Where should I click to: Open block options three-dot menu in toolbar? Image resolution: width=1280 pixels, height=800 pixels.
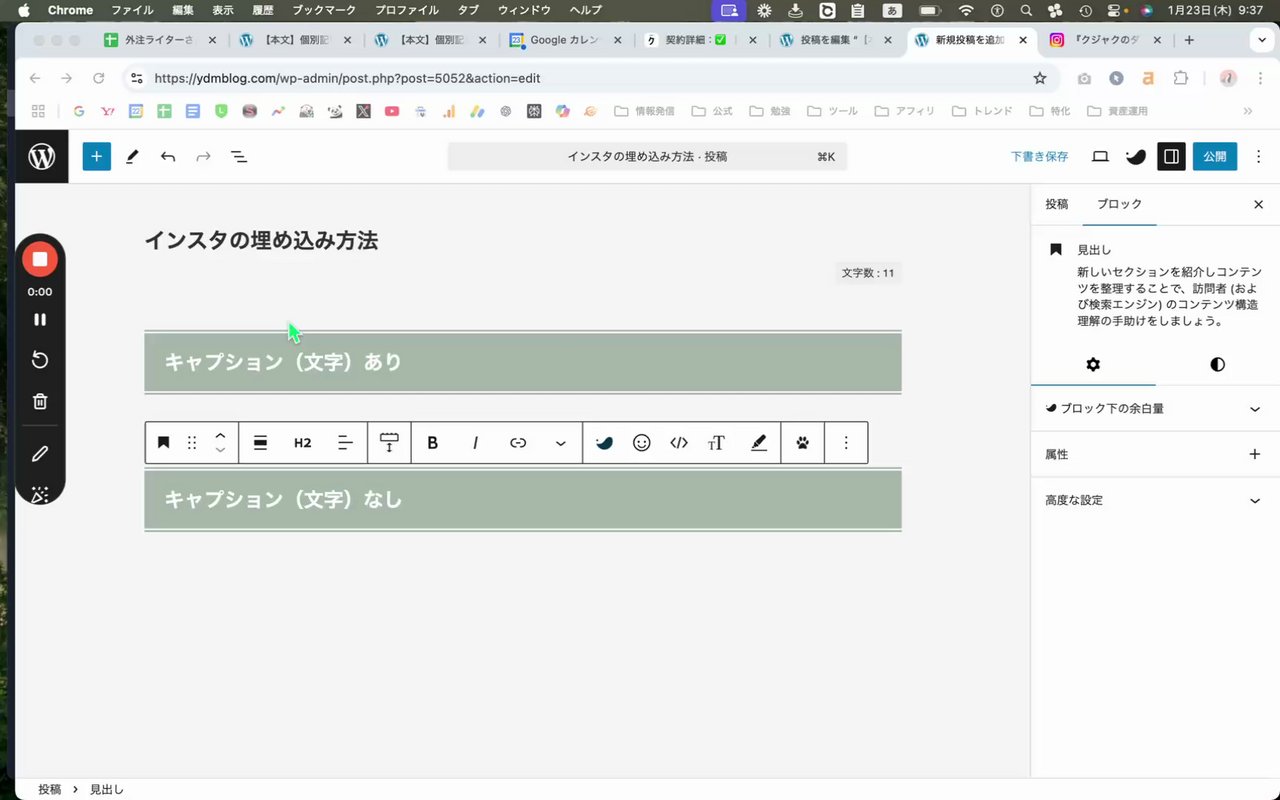point(846,442)
